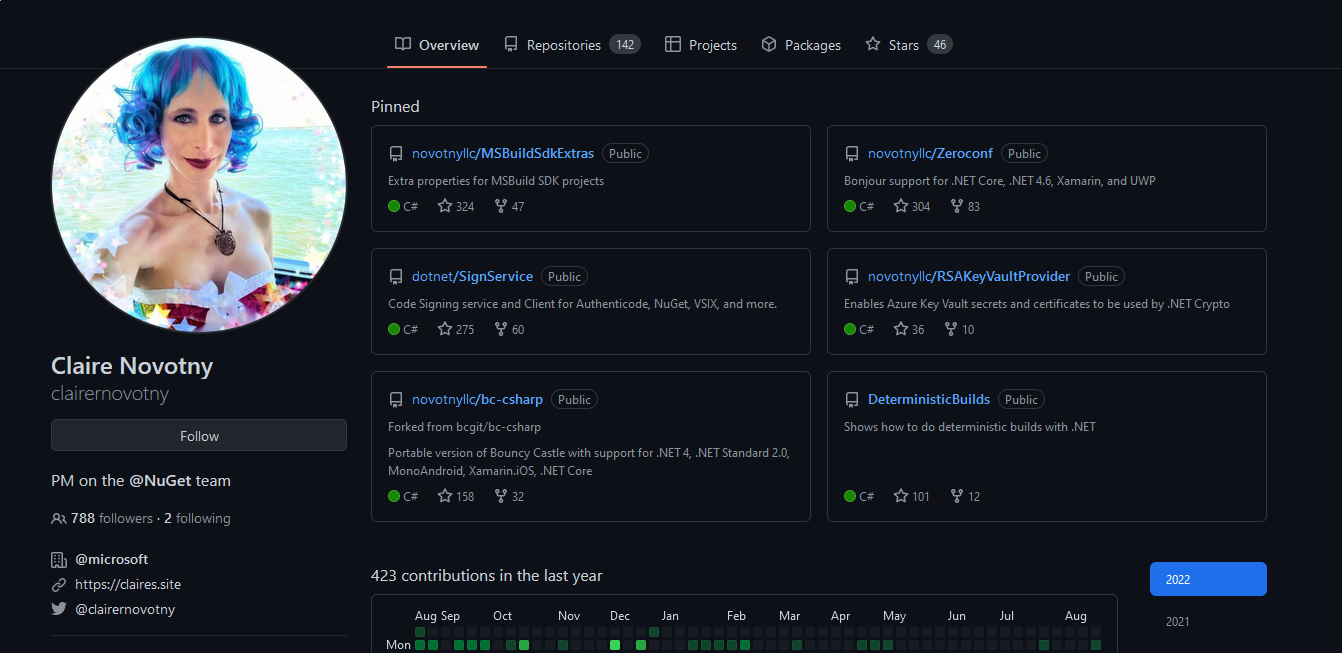Click the fork icon on bc-csharp card
Viewport: 1342px width, 653px height.
click(x=501, y=496)
